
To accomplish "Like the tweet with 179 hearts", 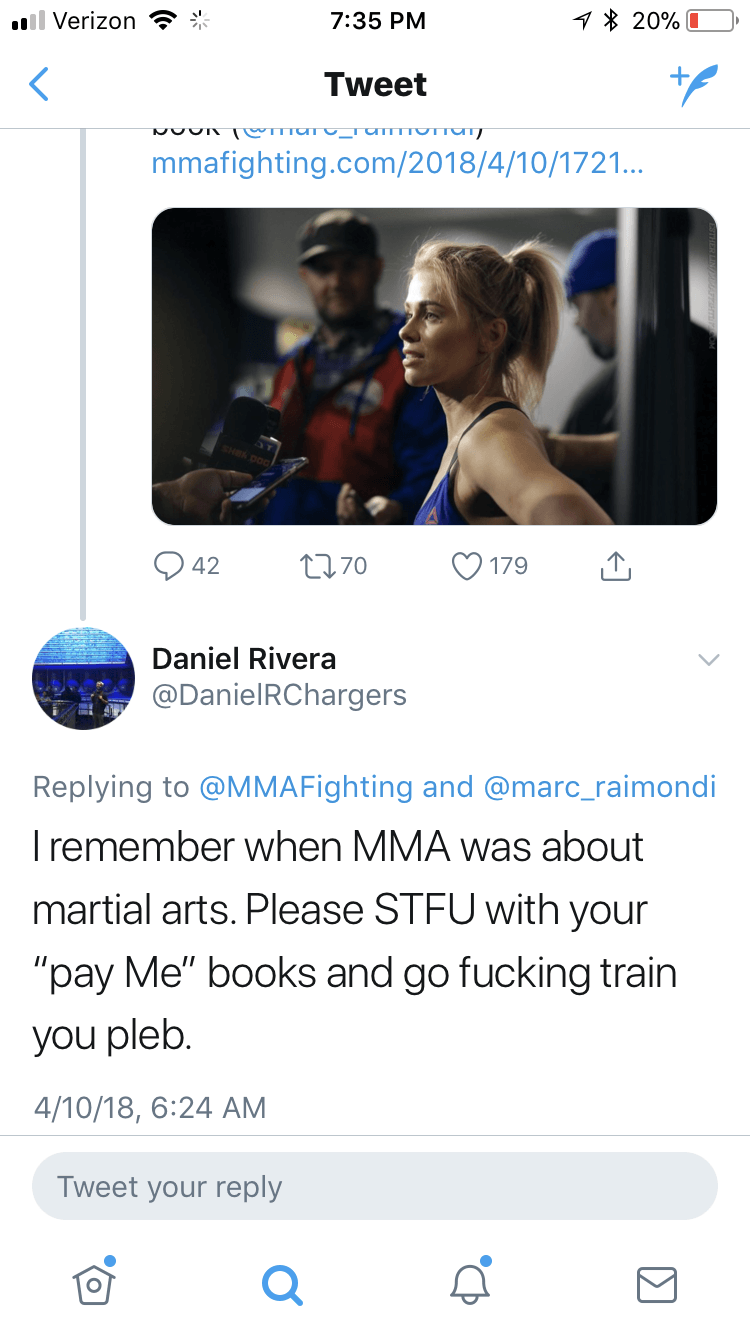I will coord(489,566).
